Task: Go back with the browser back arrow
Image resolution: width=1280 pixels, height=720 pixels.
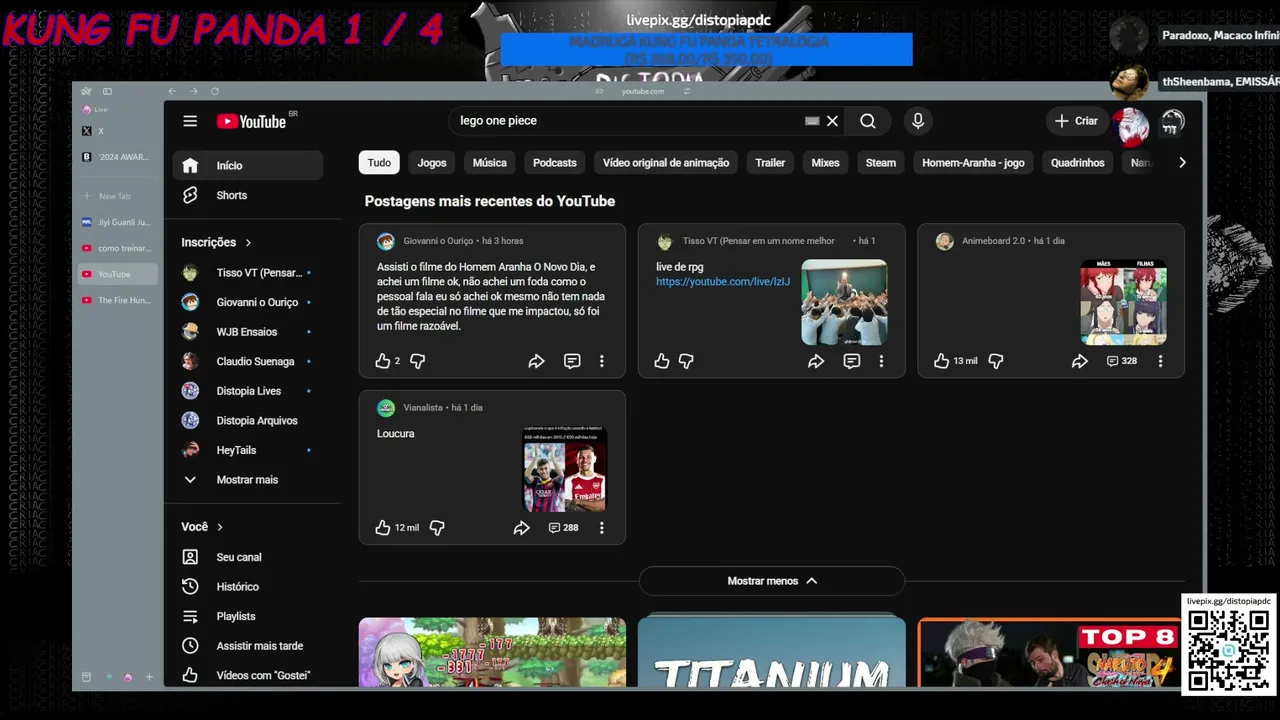Action: 172,91
